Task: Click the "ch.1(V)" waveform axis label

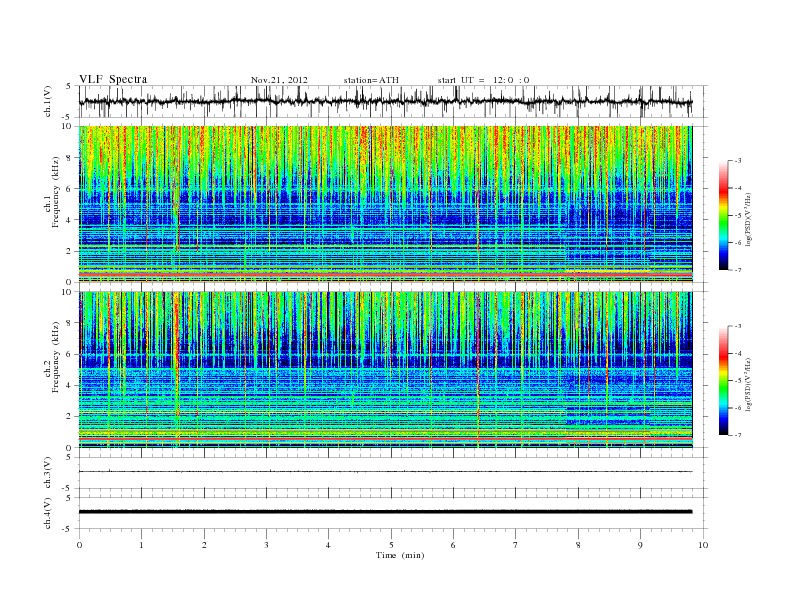Action: click(x=48, y=101)
